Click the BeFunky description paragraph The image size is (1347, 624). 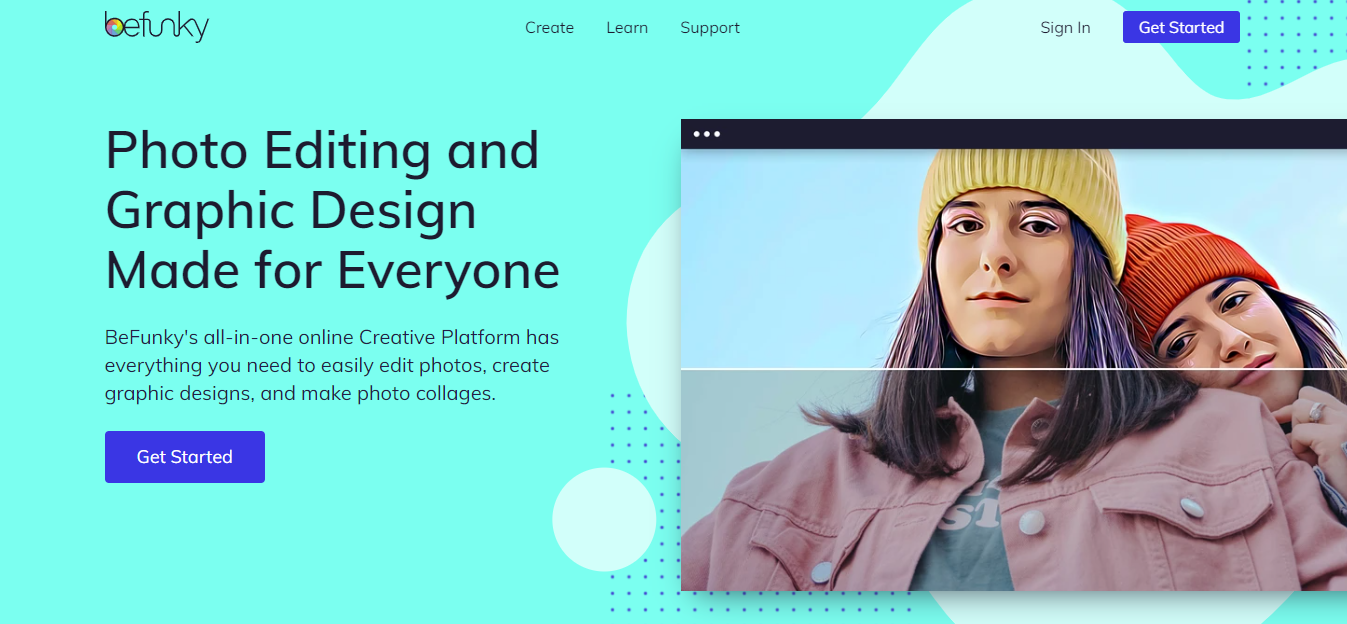332,365
